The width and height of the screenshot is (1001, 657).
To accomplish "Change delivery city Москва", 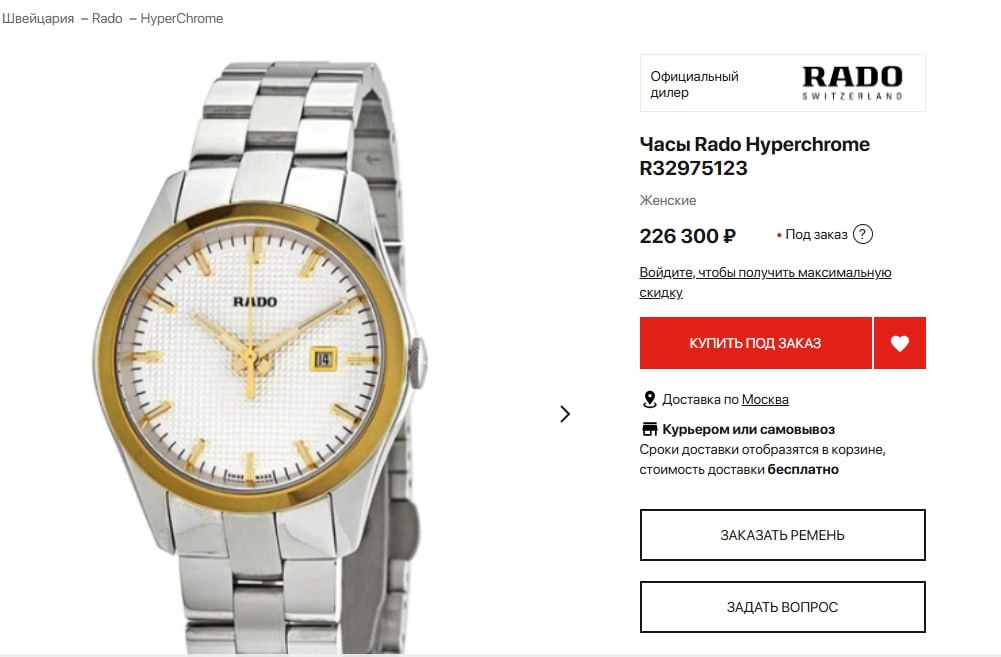I will point(765,400).
